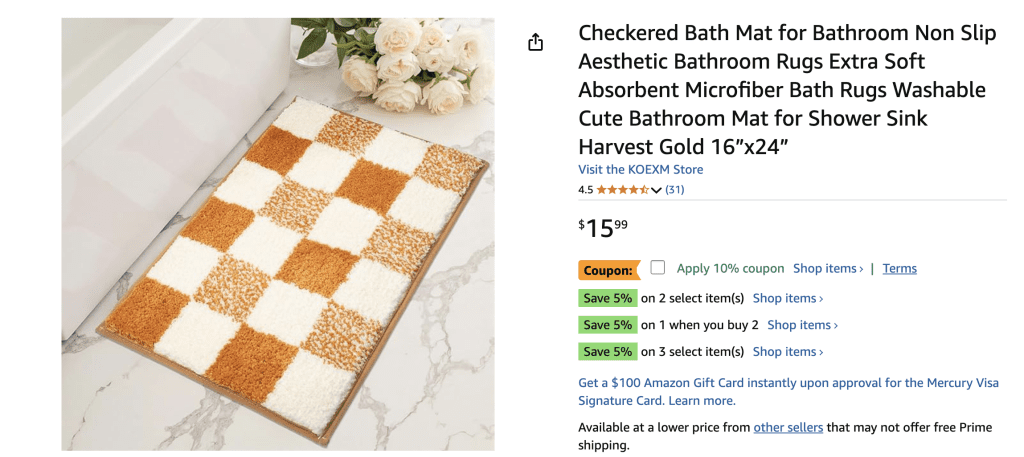1024x457 pixels.
Task: Visit the KOEXM Store link
Action: (641, 170)
